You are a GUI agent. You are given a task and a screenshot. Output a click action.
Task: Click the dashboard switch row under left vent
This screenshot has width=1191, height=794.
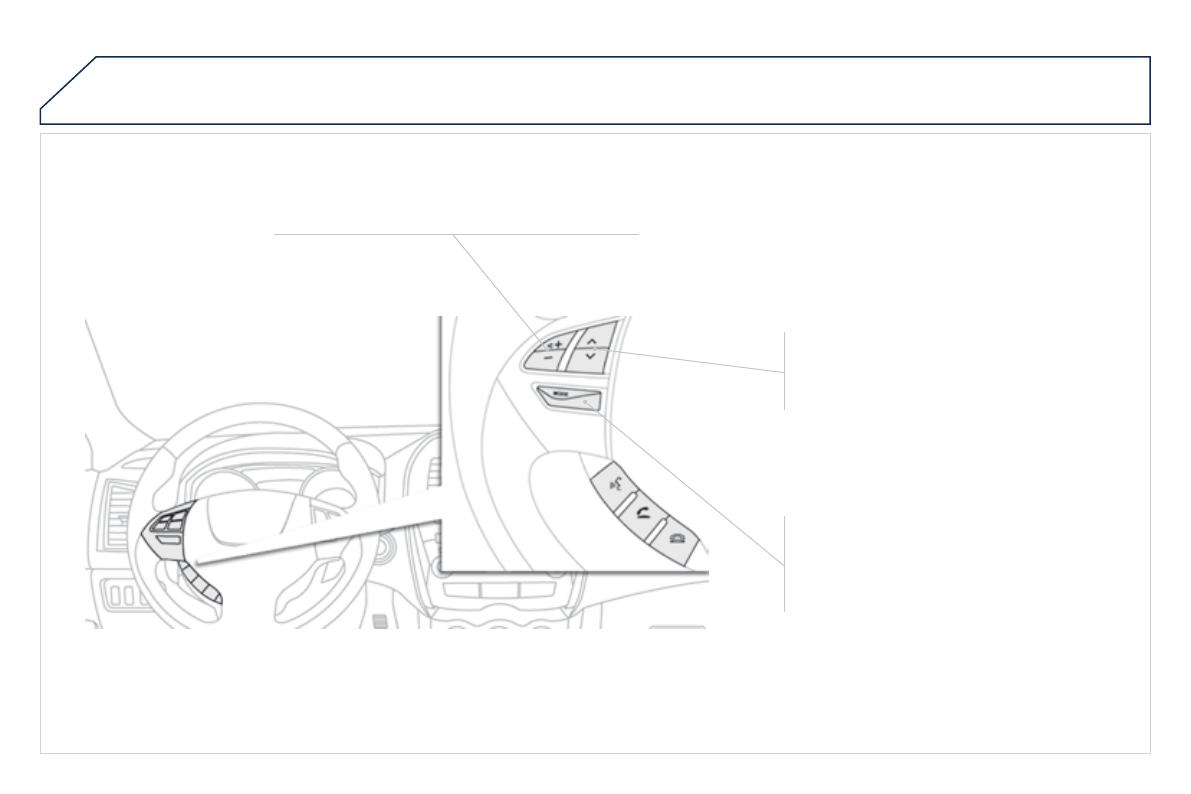click(x=126, y=596)
